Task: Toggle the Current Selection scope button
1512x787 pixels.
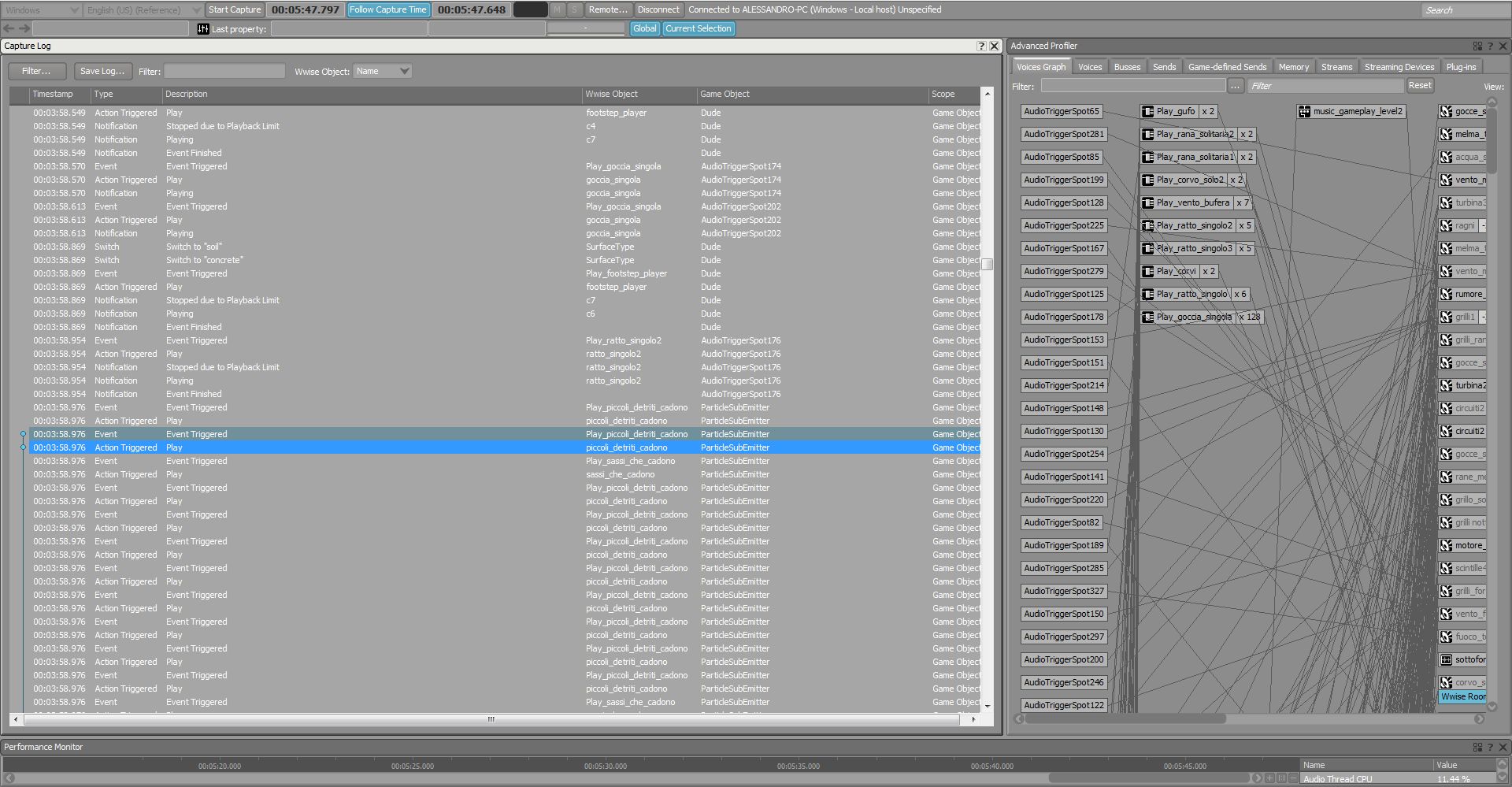Action: pyautogui.click(x=698, y=28)
